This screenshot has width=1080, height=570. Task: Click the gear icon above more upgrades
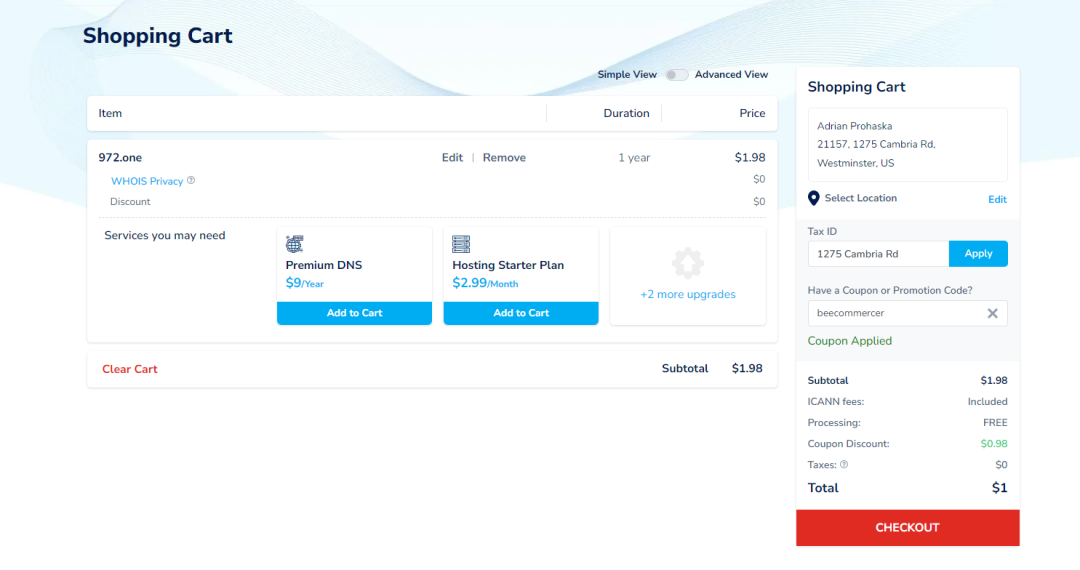687,263
